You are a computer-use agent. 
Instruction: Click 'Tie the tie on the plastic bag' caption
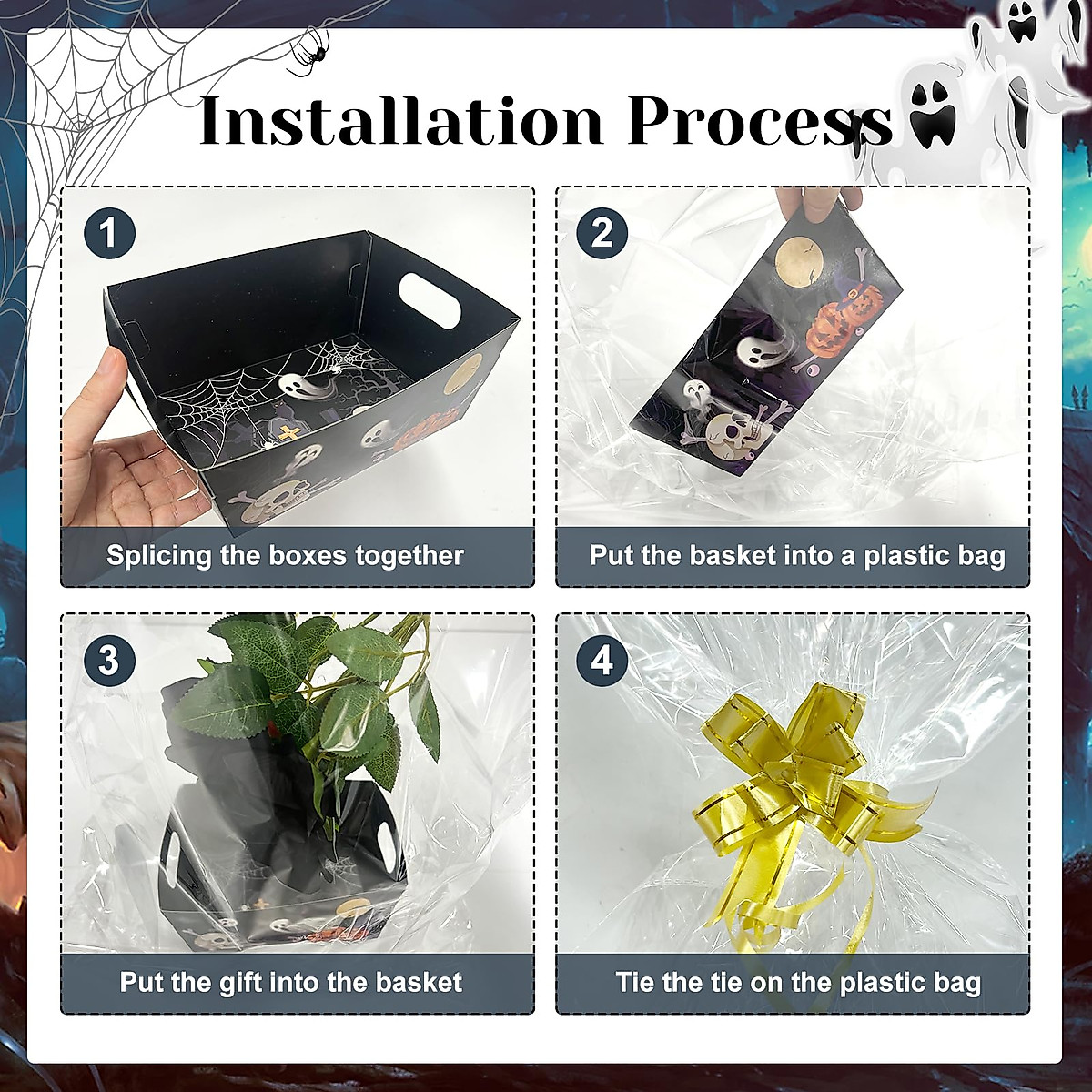[x=798, y=982]
